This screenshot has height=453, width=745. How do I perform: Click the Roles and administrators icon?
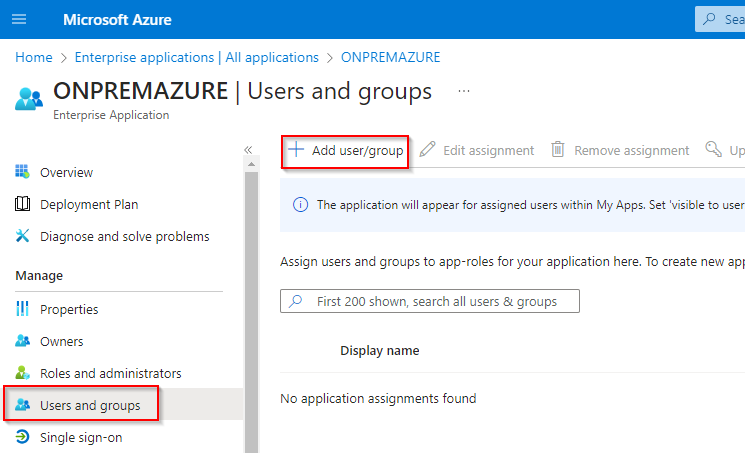coord(22,373)
